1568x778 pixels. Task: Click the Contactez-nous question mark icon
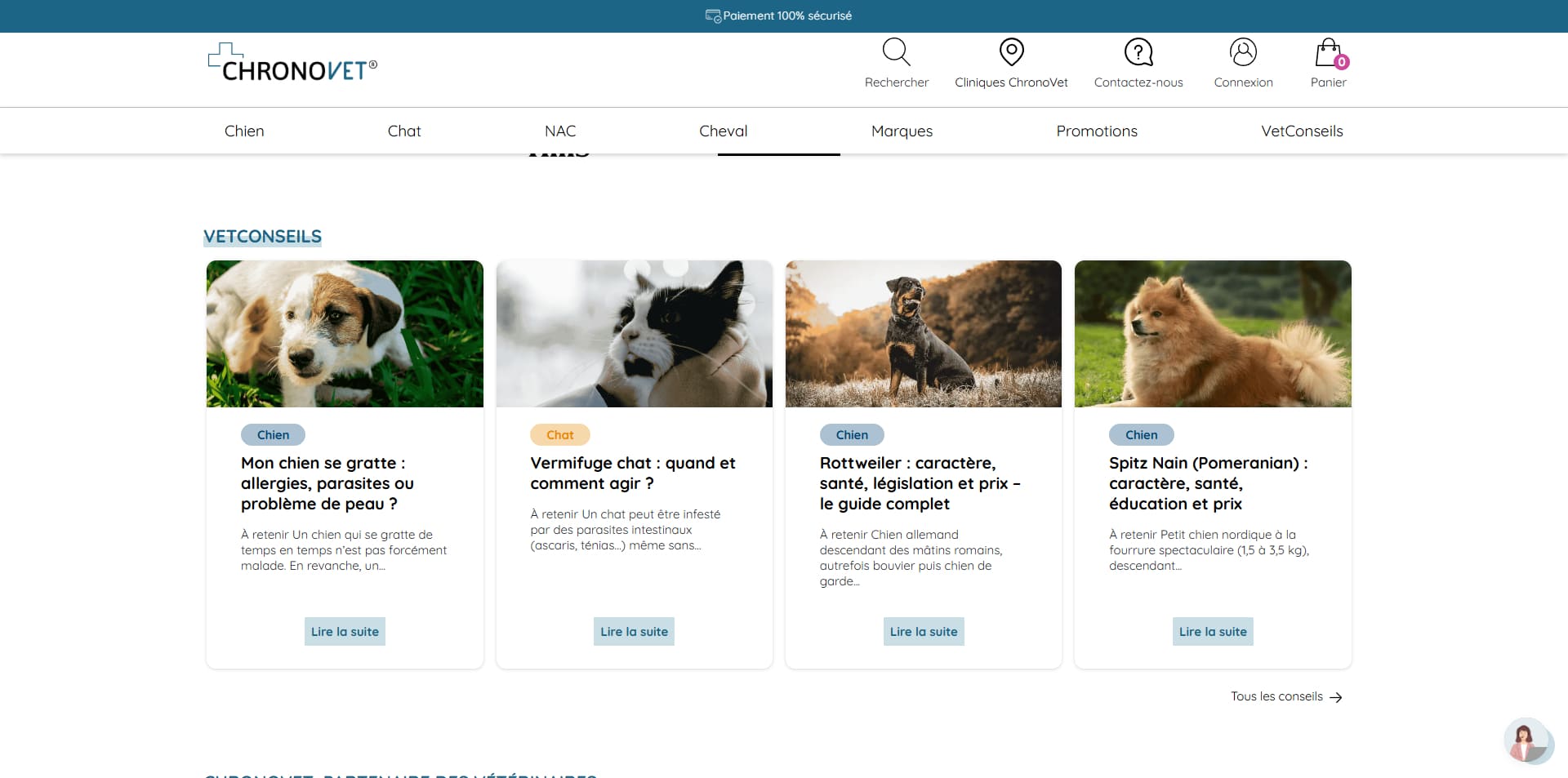(x=1138, y=51)
